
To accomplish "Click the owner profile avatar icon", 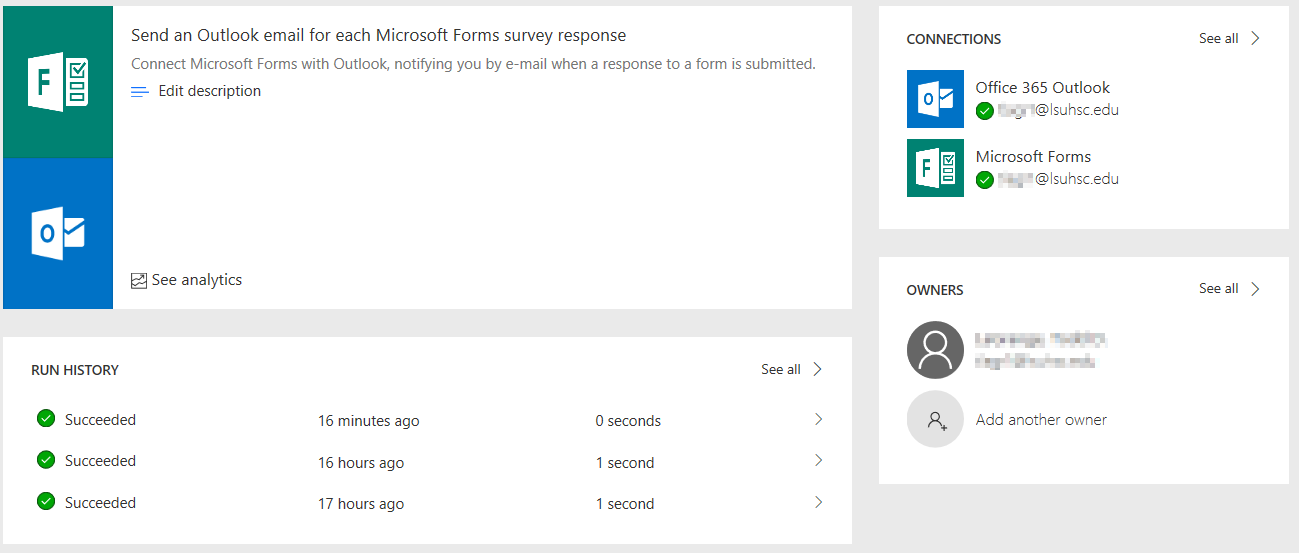I will (x=935, y=350).
